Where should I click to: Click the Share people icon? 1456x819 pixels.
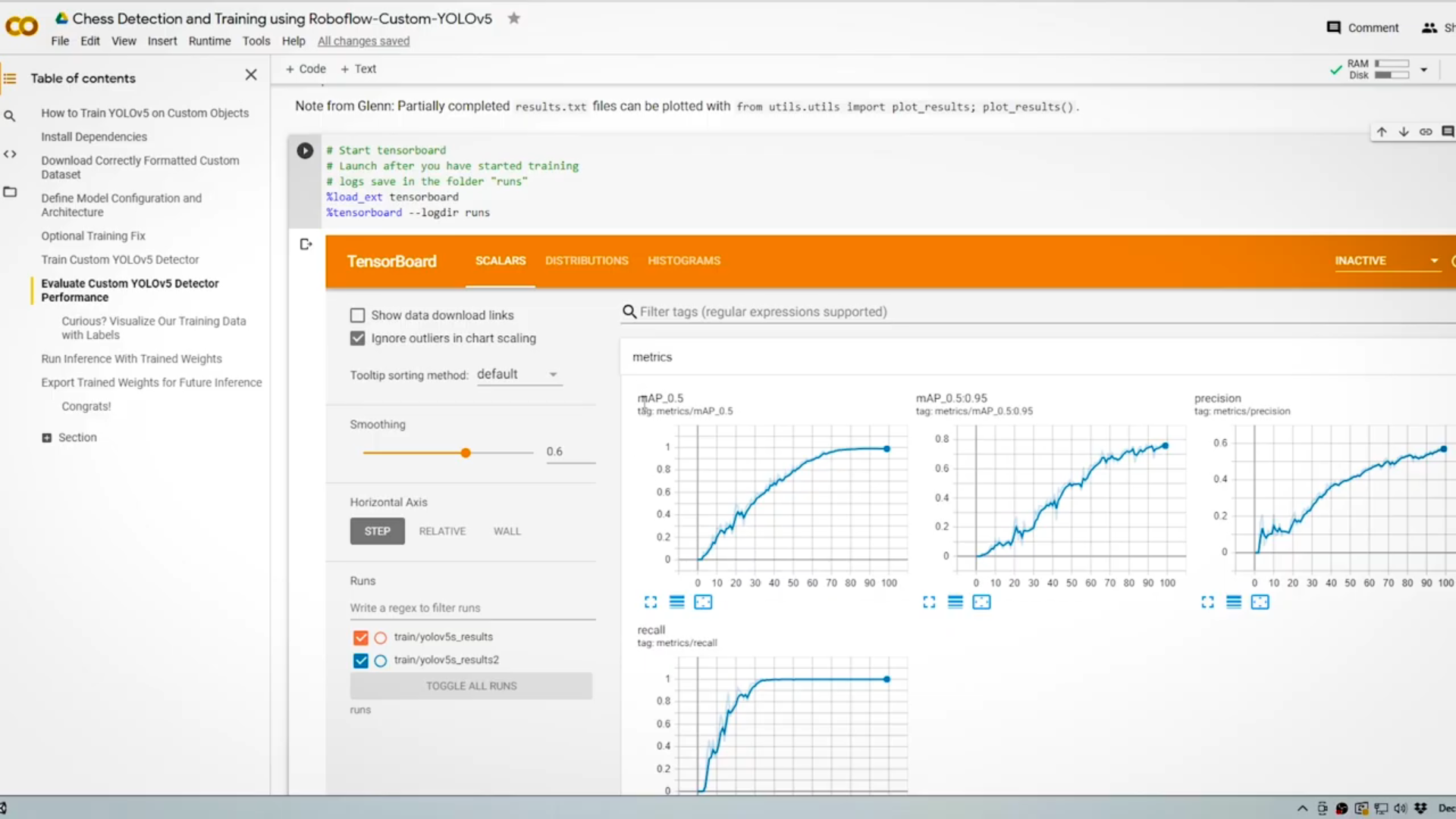(x=1429, y=28)
